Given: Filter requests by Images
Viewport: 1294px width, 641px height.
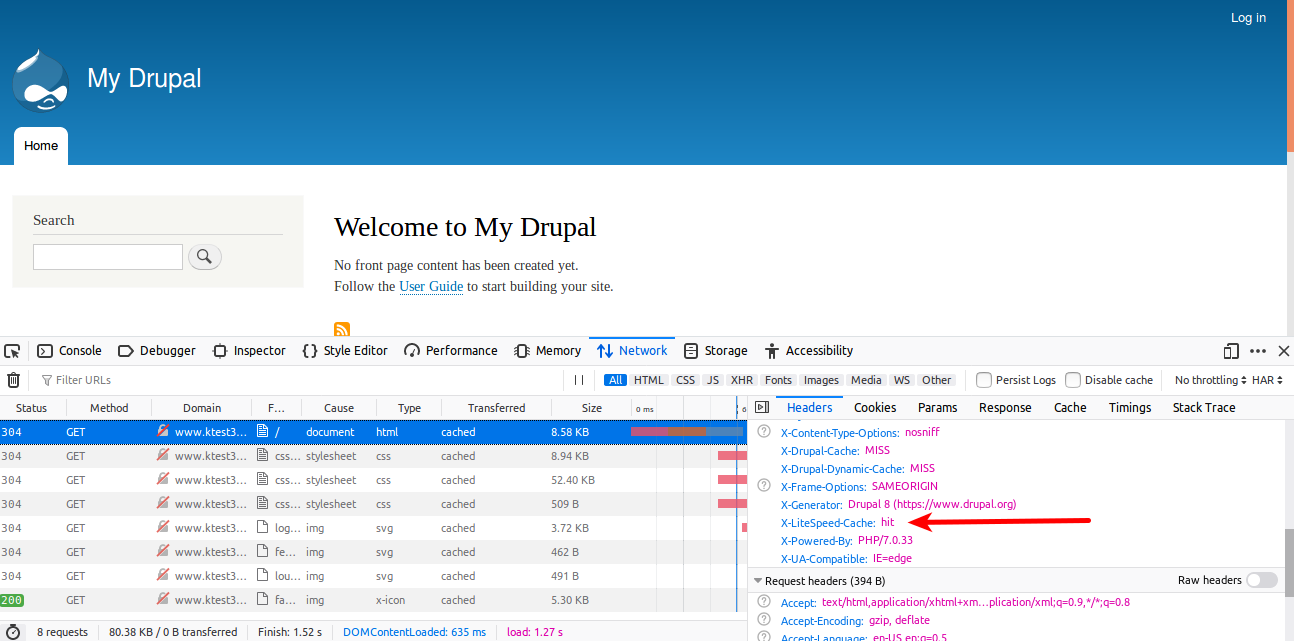Looking at the screenshot, I should 822,380.
